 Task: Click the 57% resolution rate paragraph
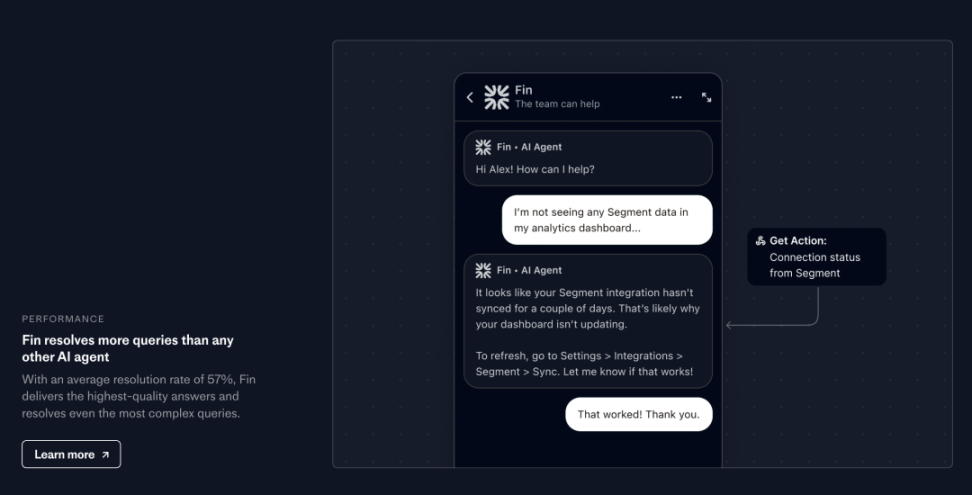[x=139, y=396]
